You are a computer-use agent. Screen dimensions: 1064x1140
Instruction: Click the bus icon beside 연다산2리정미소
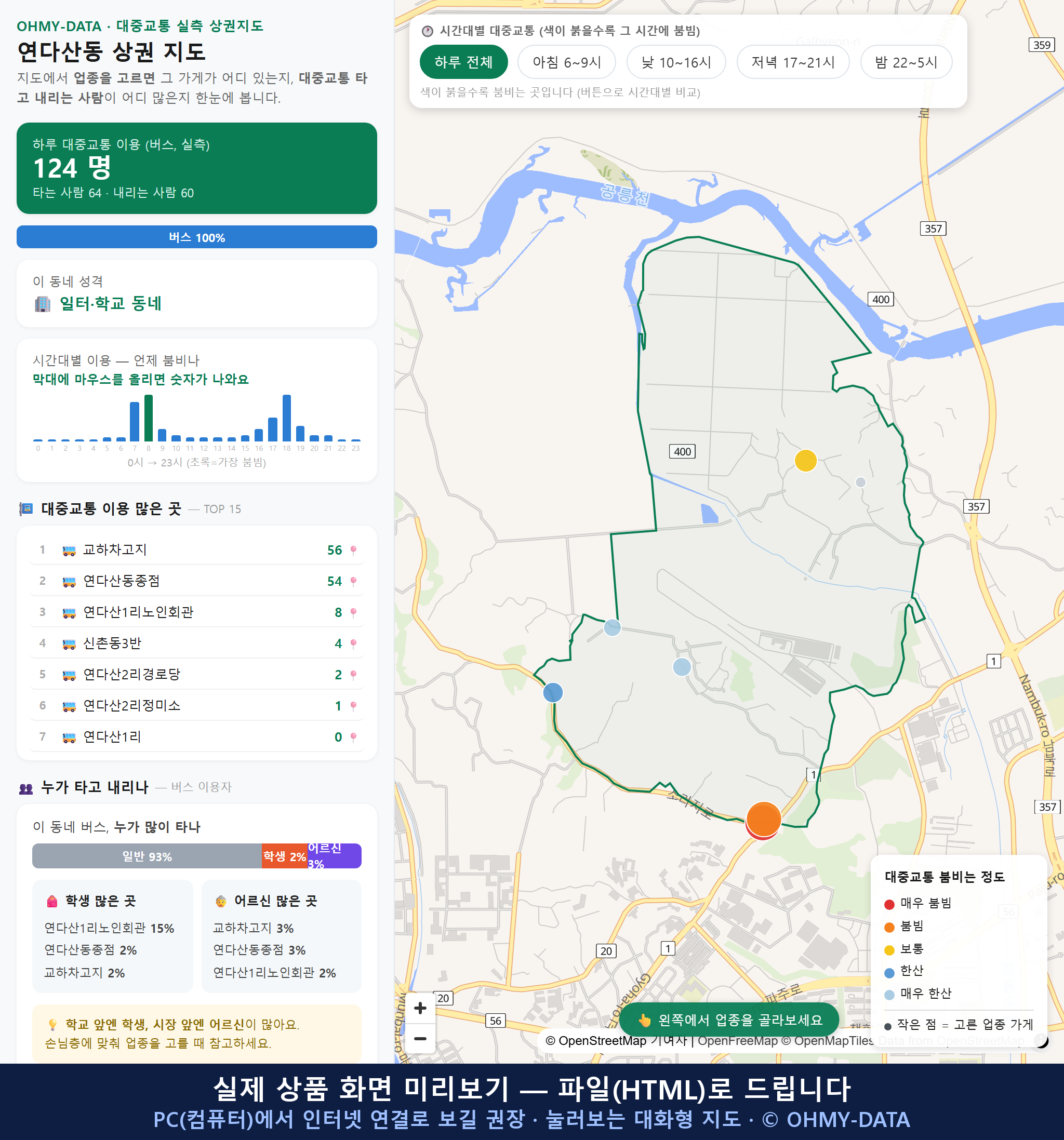69,706
